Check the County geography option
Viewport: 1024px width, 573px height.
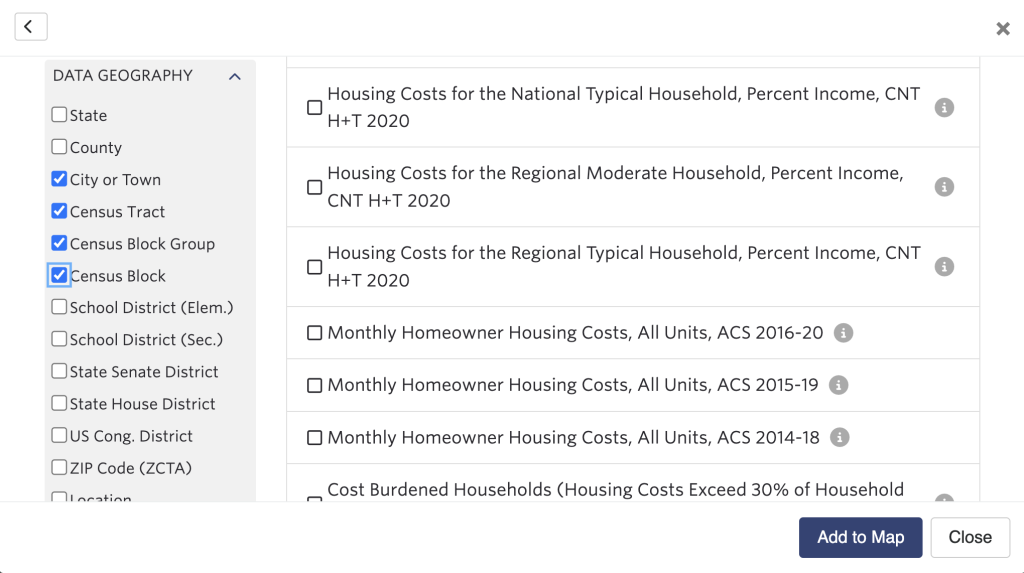[59, 146]
